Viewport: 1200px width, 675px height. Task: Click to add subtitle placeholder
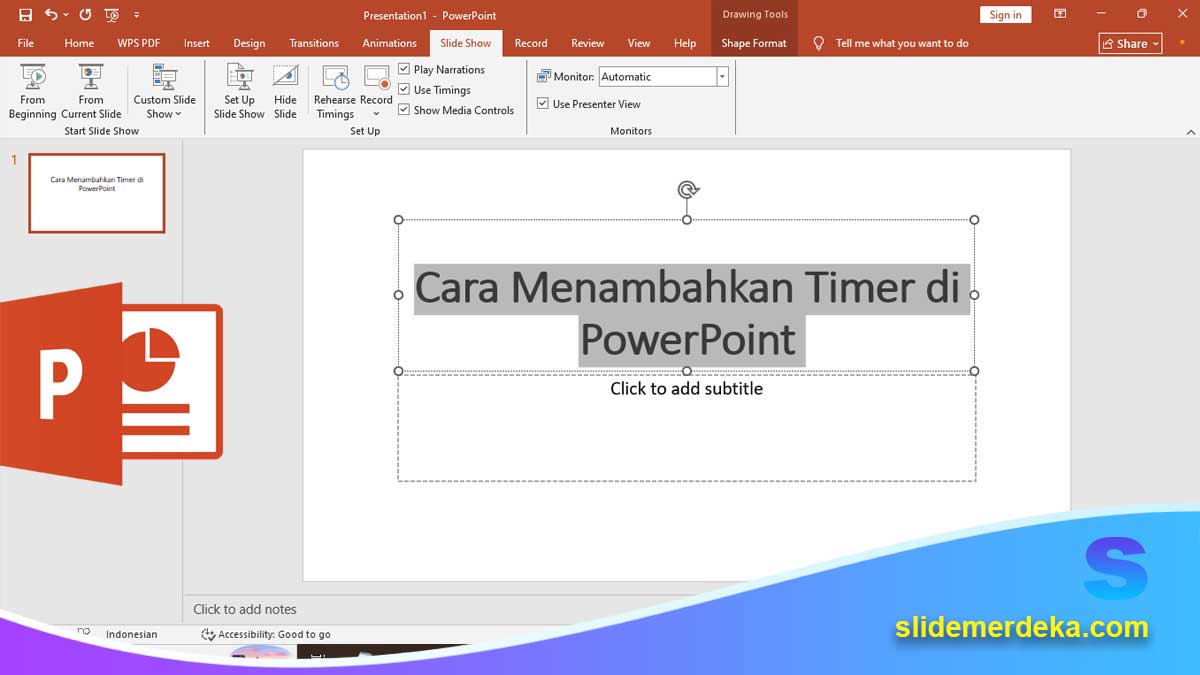coord(687,426)
